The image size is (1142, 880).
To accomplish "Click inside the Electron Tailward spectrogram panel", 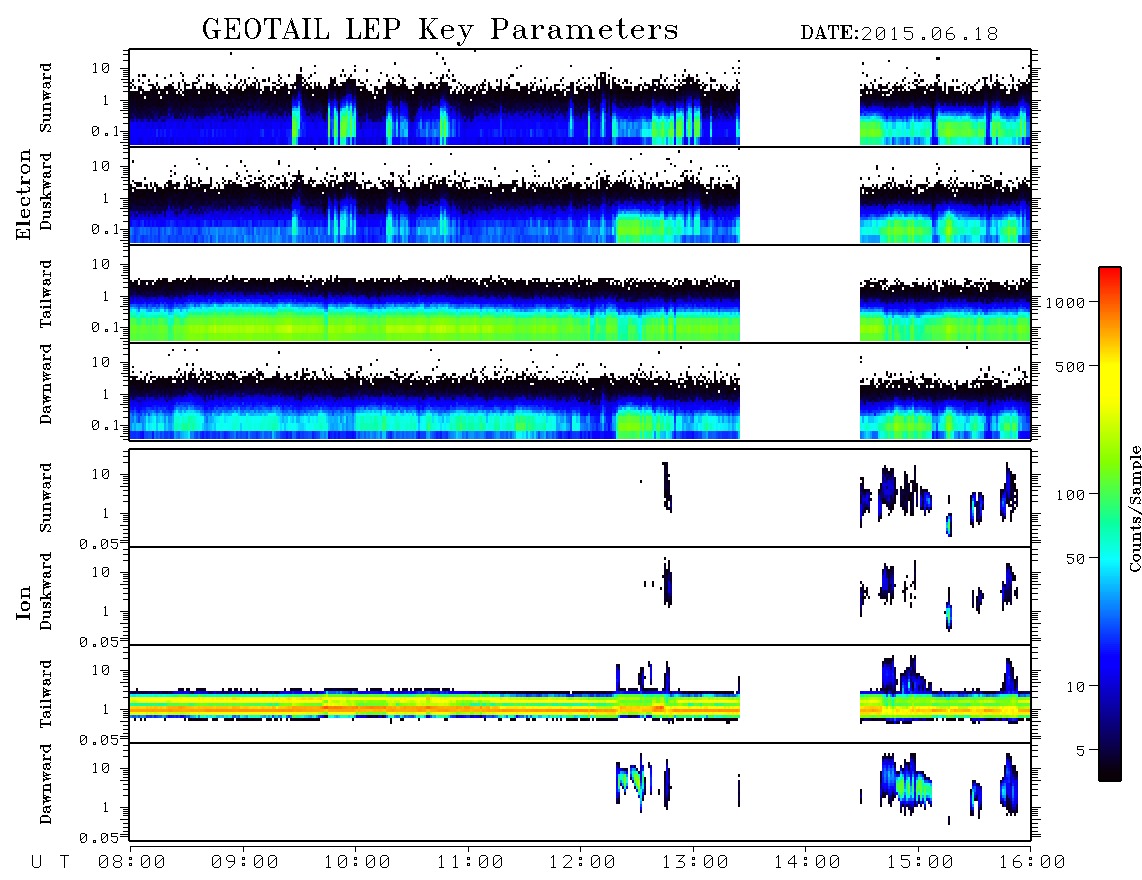I will pyautogui.click(x=580, y=294).
